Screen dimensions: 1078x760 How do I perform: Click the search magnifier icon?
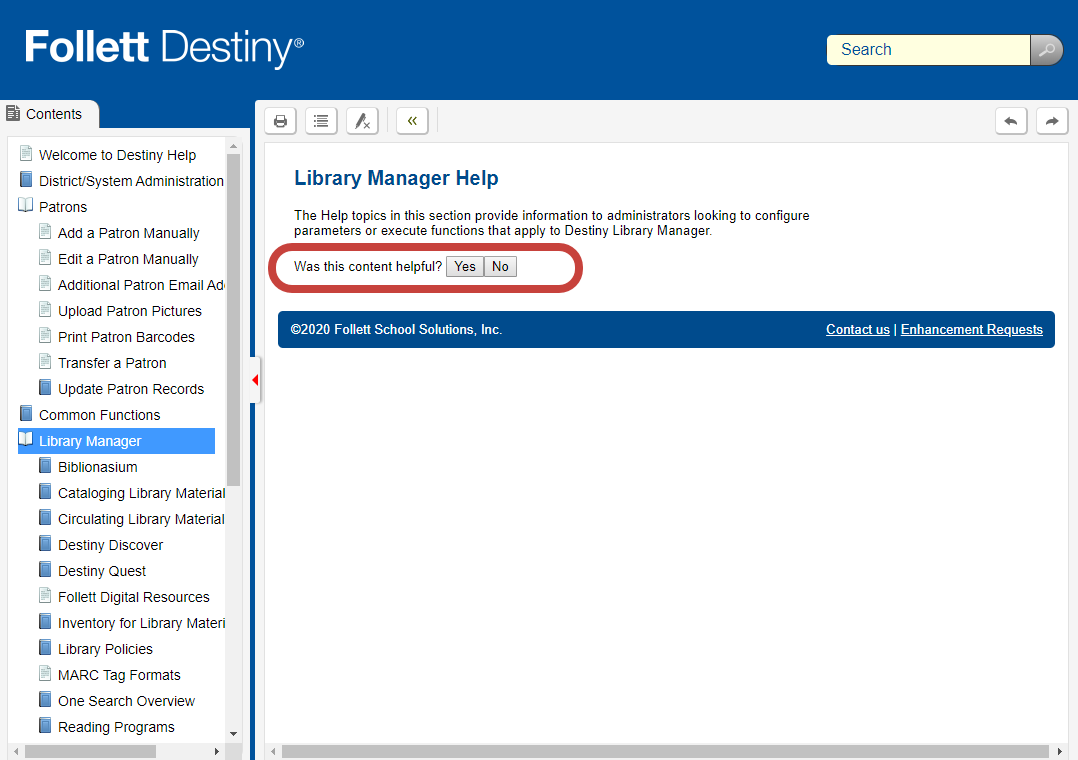1046,50
